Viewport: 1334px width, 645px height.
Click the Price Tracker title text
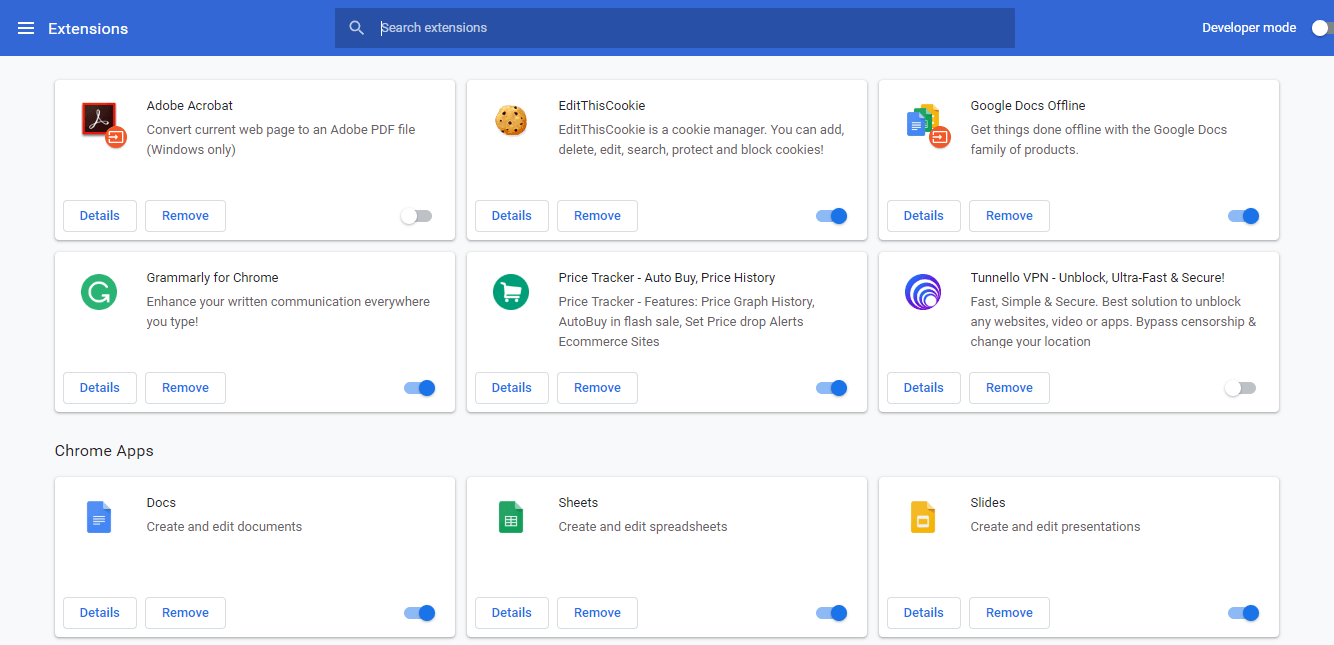[x=667, y=278]
